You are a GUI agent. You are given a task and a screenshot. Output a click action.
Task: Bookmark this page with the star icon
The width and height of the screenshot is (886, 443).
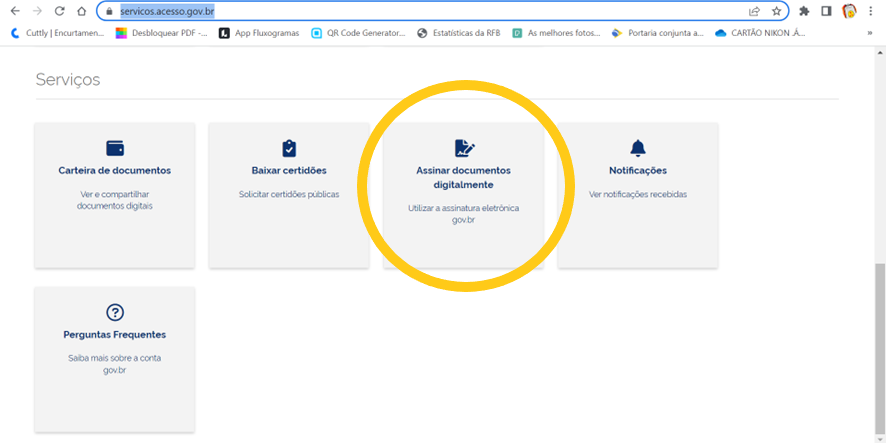[x=775, y=11]
